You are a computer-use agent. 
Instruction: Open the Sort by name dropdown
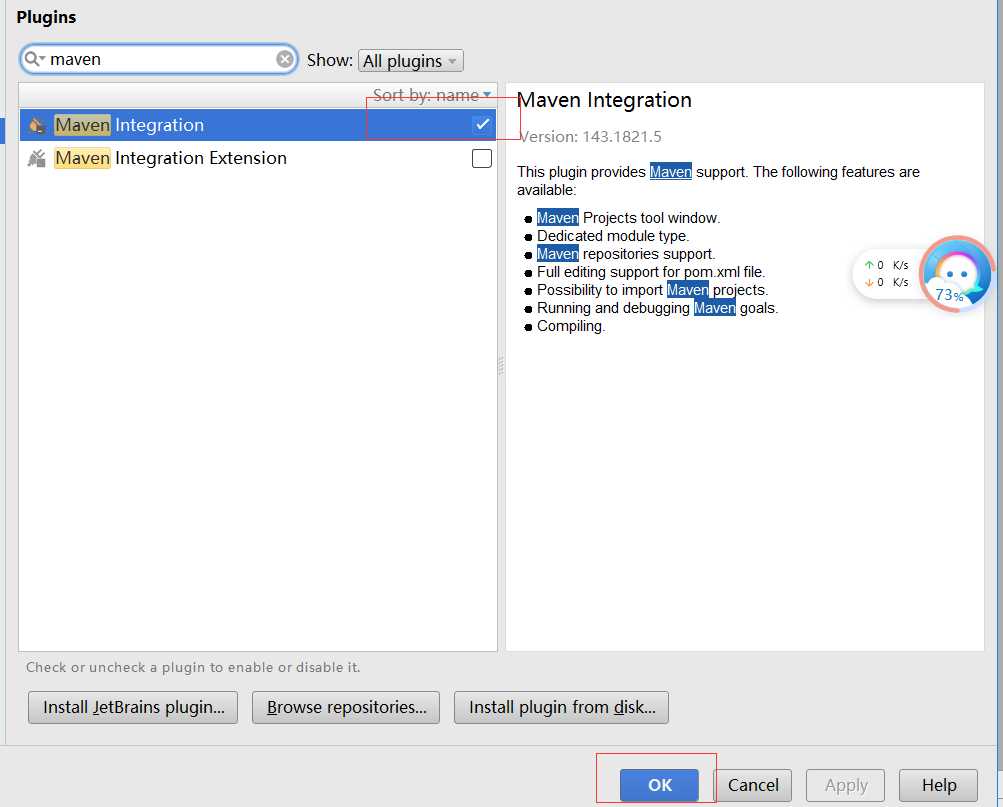pyautogui.click(x=432, y=95)
